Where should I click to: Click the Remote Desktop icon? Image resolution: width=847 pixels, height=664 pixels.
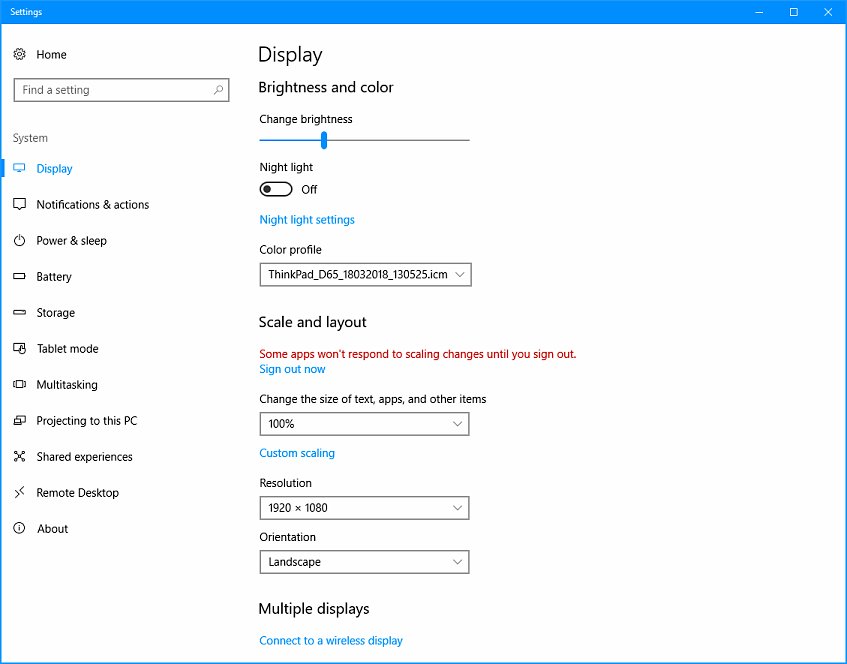pos(19,492)
